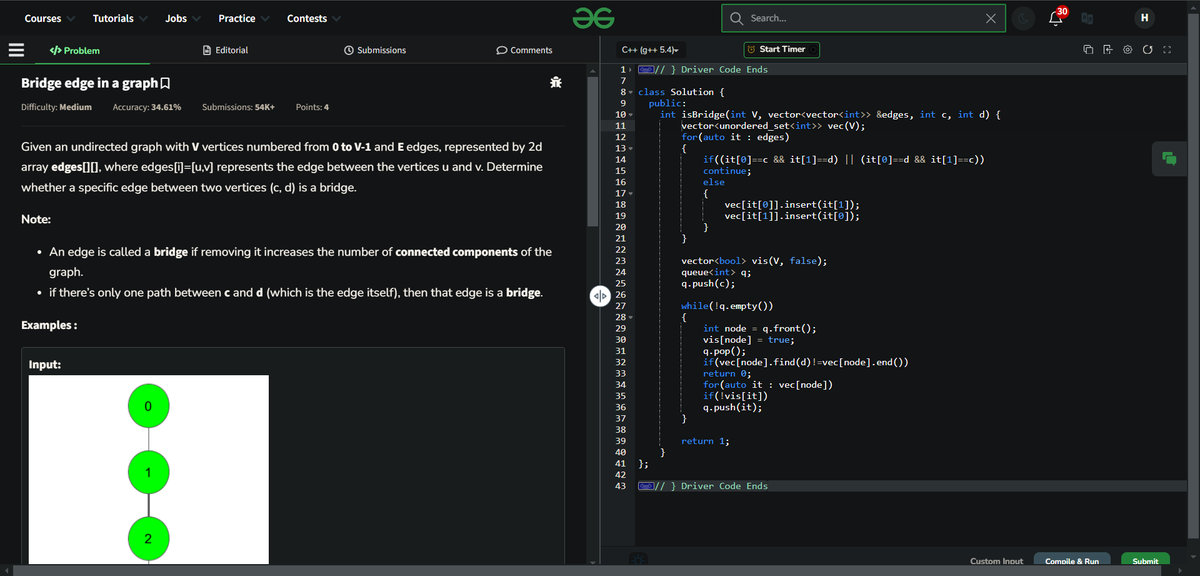Place cursor on 'return 1;' line
Image resolution: width=1200 pixels, height=576 pixels.
705,441
